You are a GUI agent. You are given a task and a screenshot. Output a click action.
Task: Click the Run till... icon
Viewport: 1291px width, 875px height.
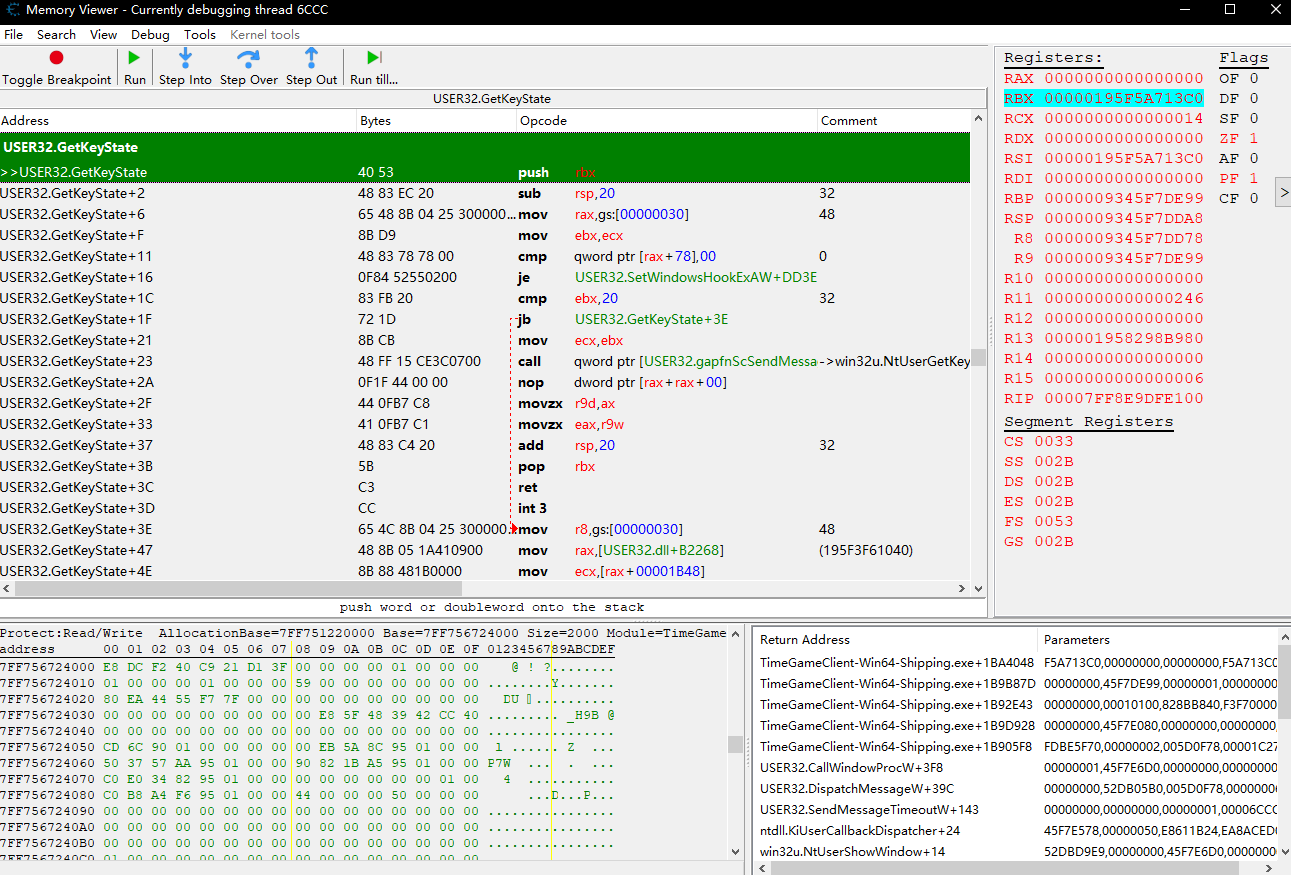pos(373,59)
